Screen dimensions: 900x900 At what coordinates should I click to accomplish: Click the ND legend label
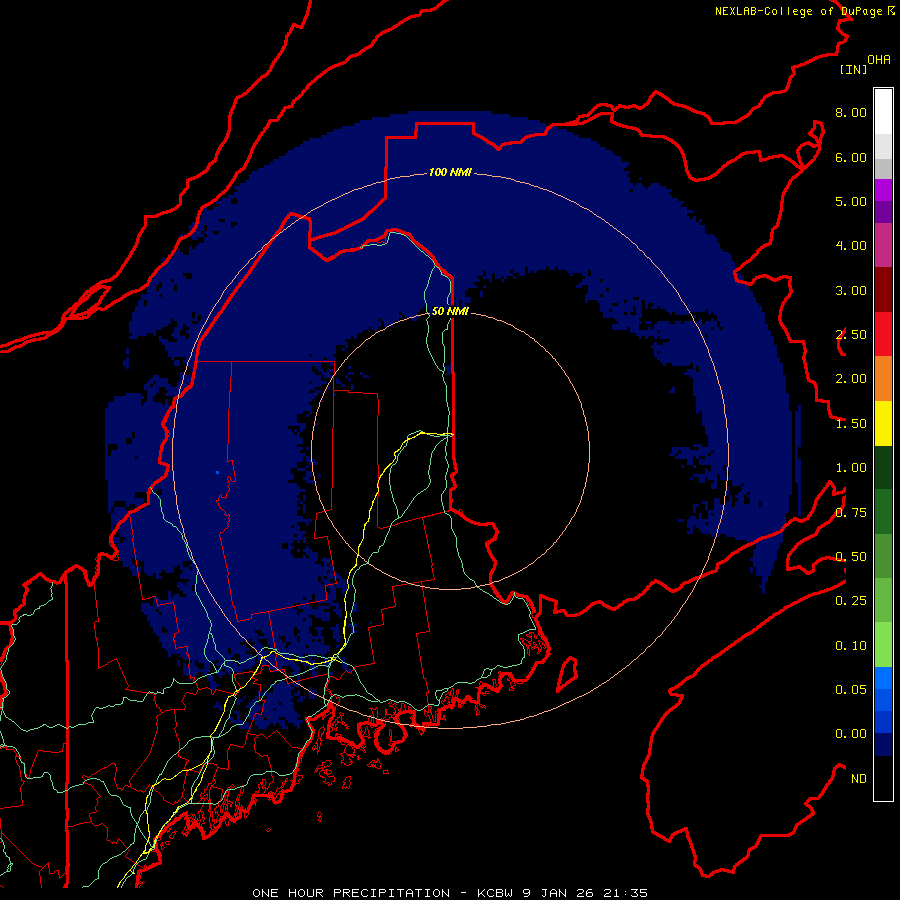tap(859, 779)
